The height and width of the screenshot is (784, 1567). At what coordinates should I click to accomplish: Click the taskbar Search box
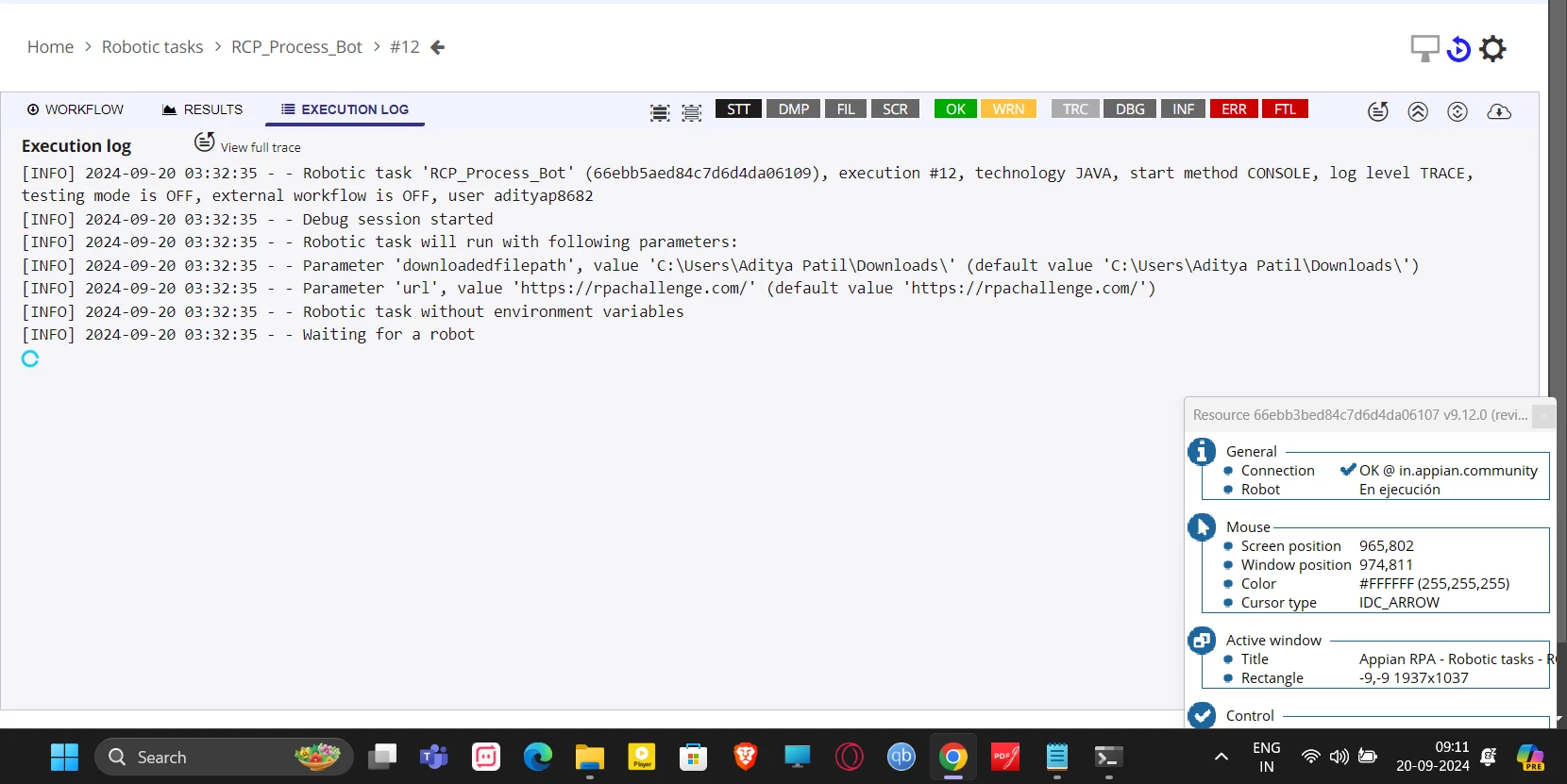click(x=224, y=757)
